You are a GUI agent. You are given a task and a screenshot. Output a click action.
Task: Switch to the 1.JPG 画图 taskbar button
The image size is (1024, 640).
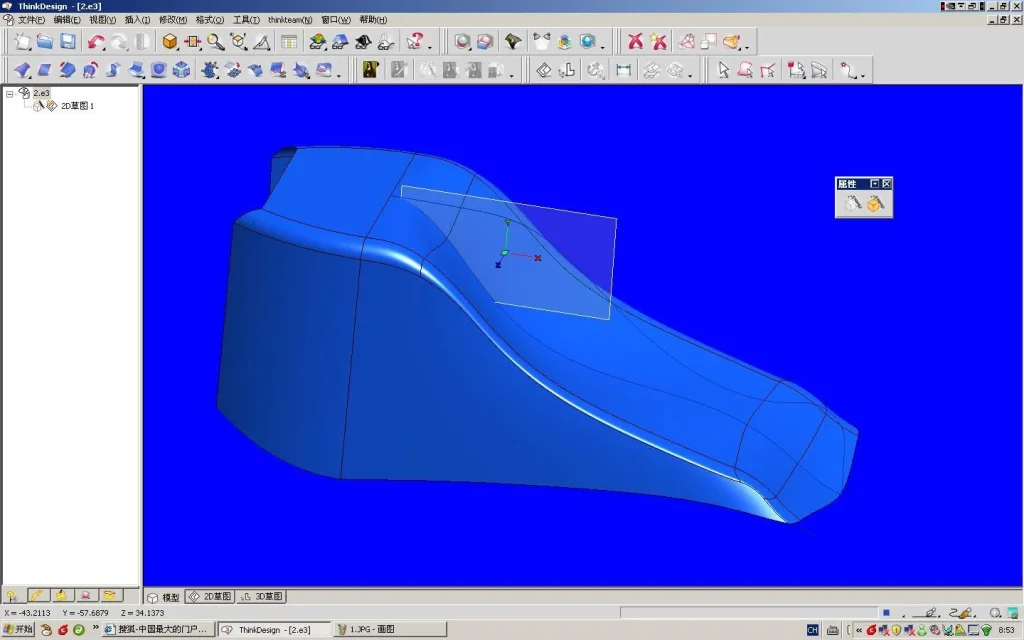[391, 630]
